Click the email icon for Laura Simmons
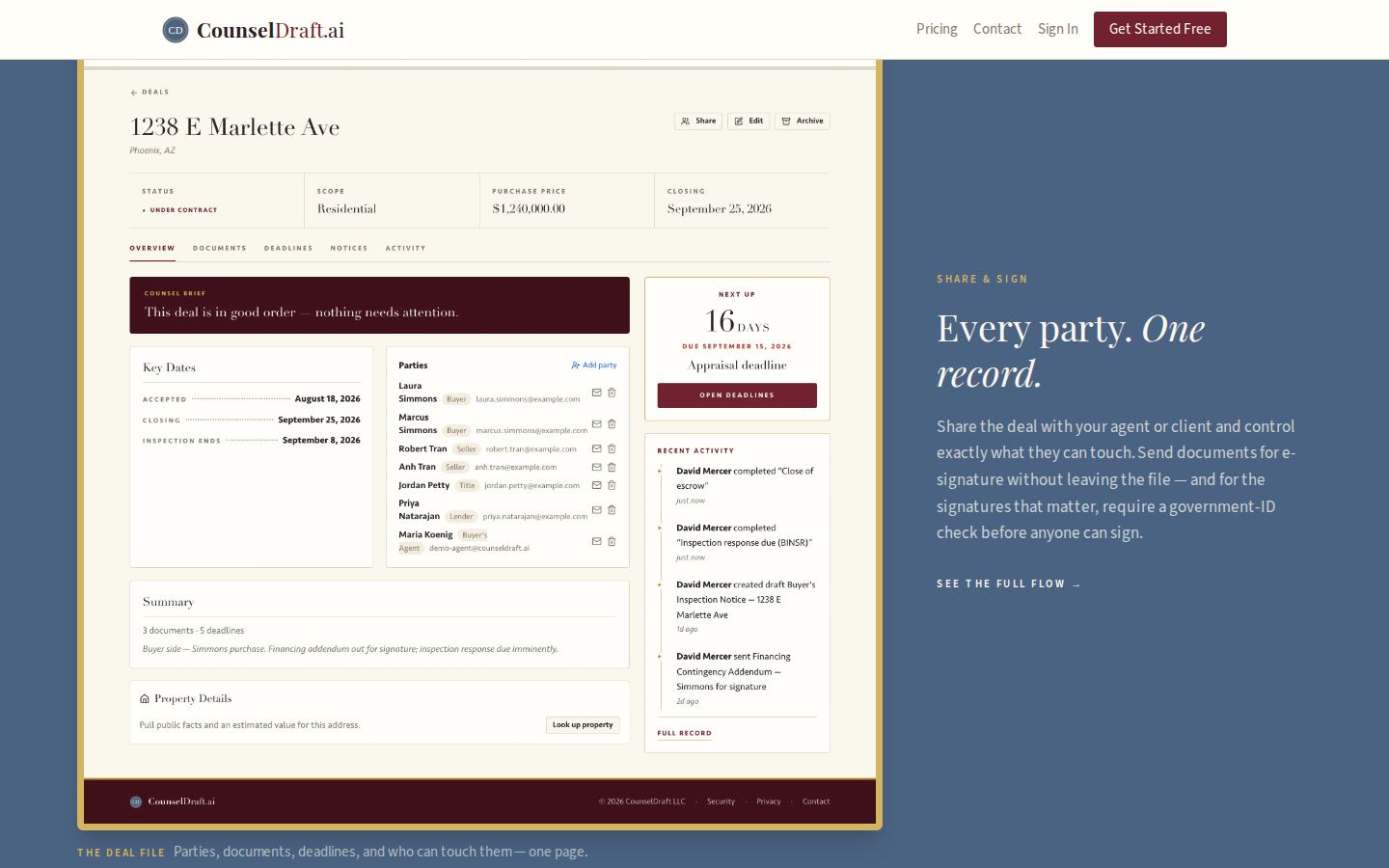Viewport: 1389px width, 868px height. [596, 393]
